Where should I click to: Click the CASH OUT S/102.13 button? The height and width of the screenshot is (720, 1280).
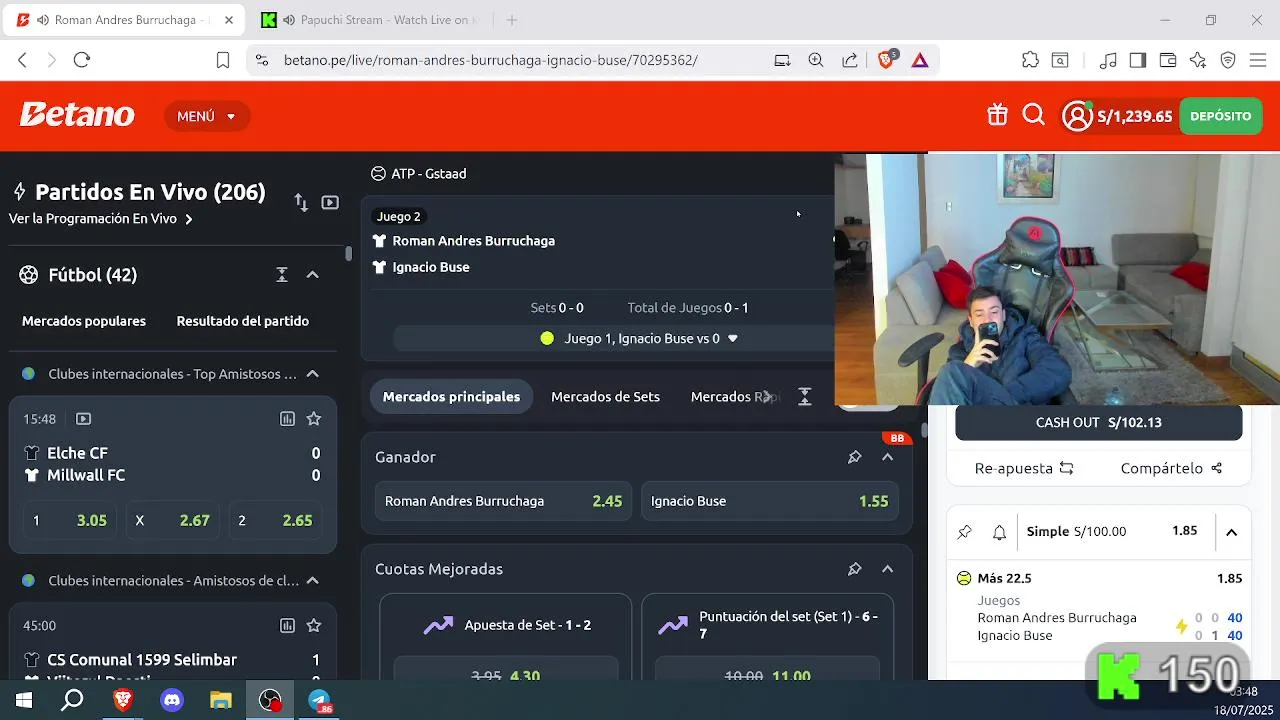tap(1098, 423)
